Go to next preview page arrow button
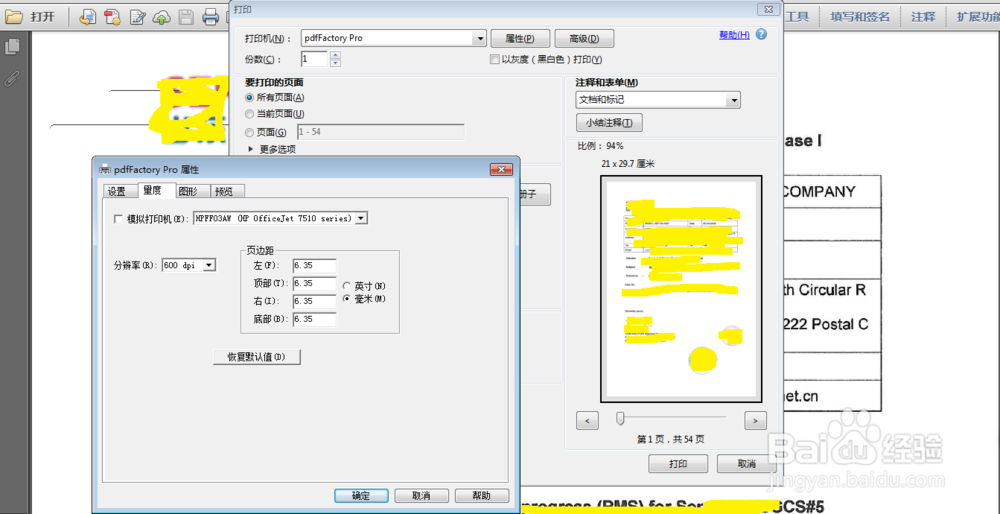The width and height of the screenshot is (1000, 514). pos(755,421)
